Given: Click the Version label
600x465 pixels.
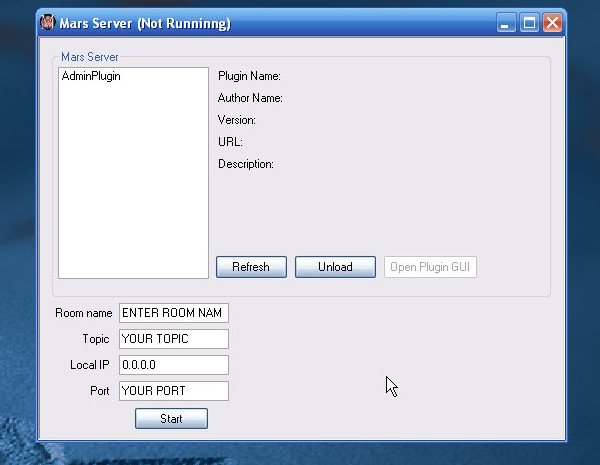Looking at the screenshot, I should tap(237, 120).
